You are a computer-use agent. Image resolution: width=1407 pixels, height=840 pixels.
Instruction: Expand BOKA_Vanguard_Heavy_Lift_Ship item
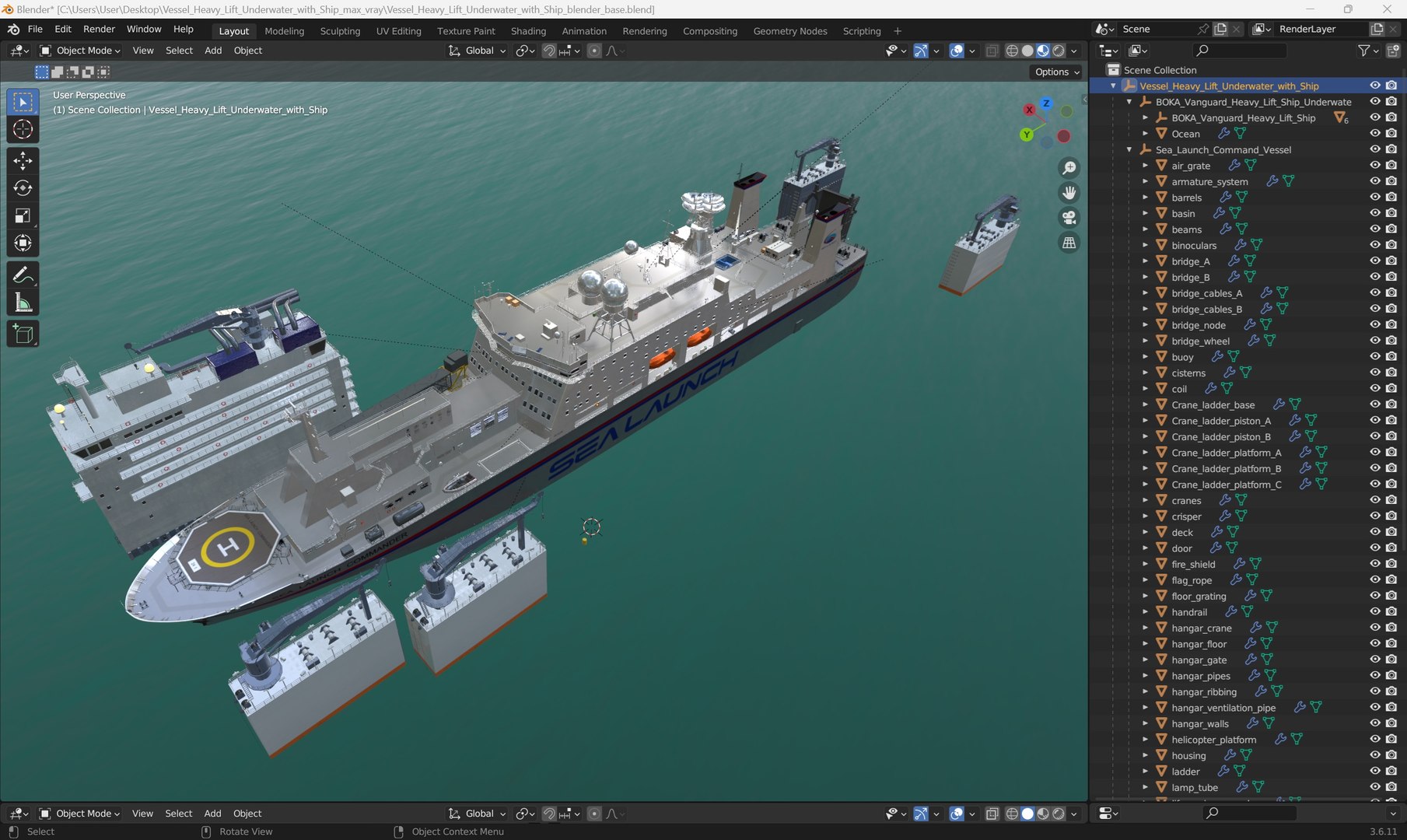1145,118
